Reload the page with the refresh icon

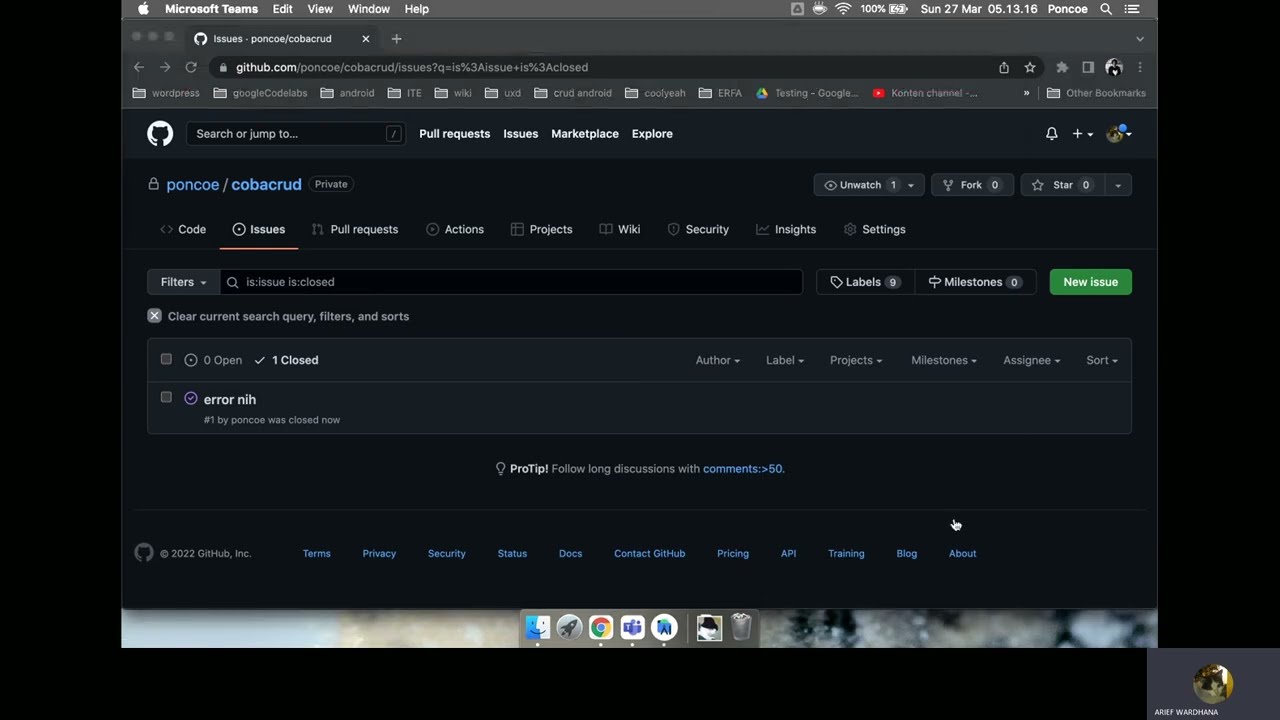coord(191,67)
